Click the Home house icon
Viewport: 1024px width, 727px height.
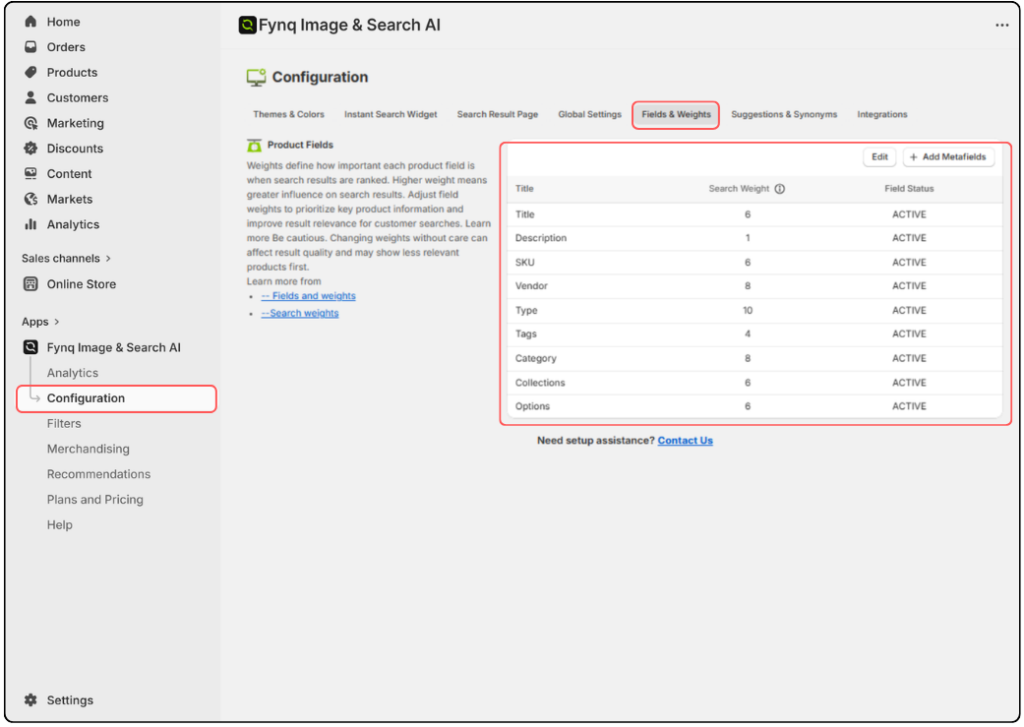(30, 22)
